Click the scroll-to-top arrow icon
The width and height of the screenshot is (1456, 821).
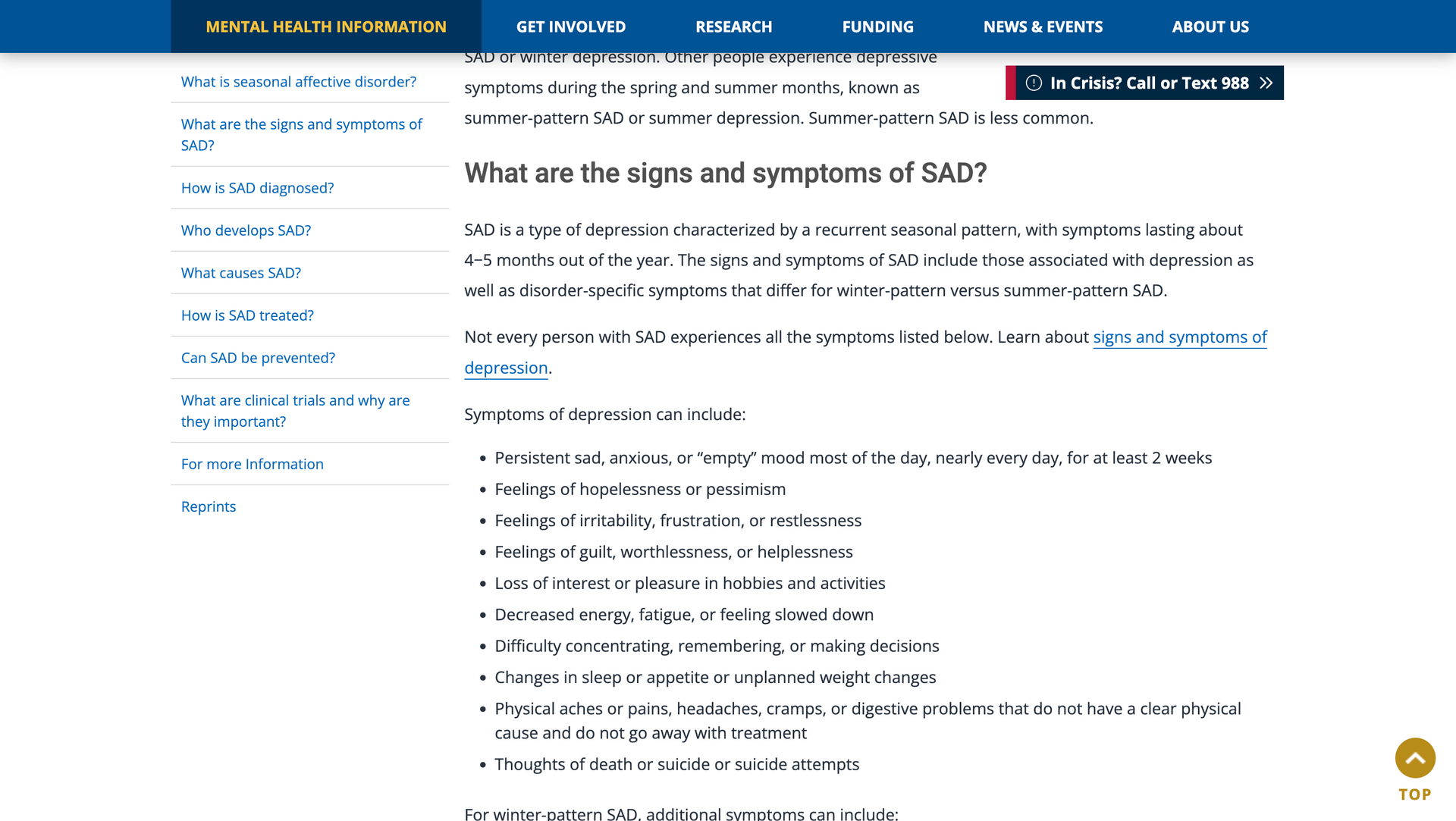(x=1415, y=758)
